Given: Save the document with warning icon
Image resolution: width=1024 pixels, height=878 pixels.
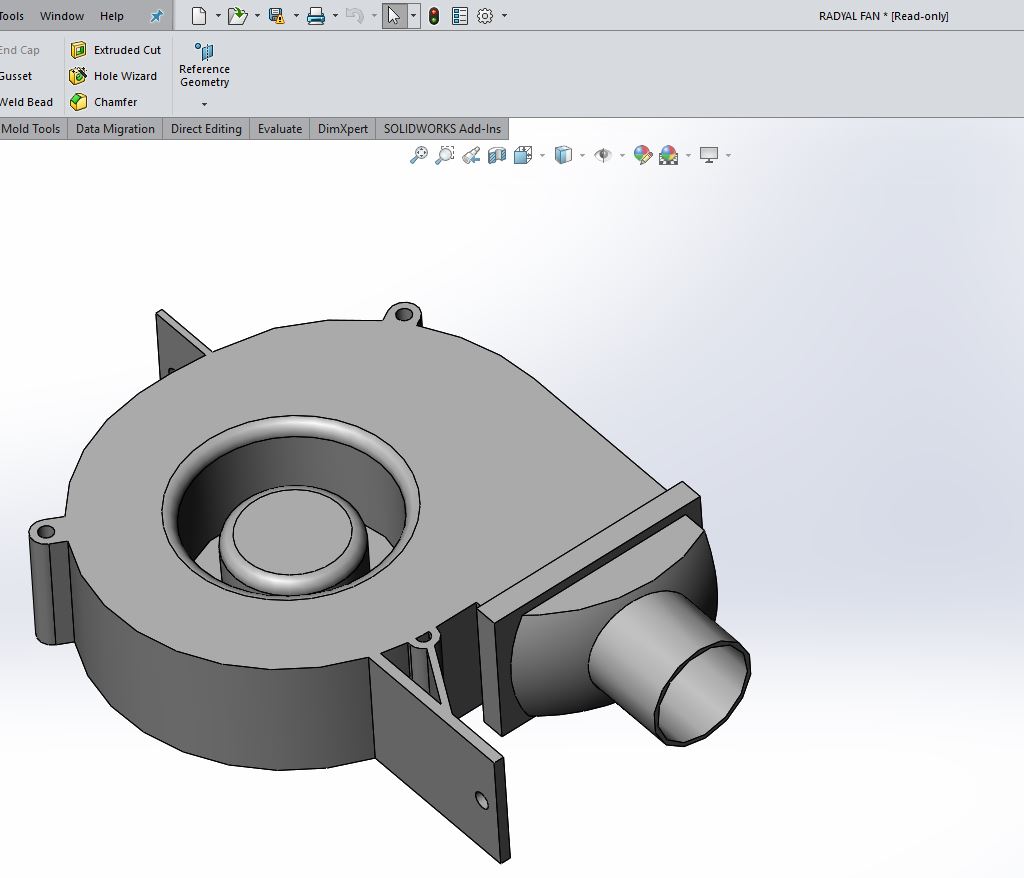Looking at the screenshot, I should coord(277,16).
